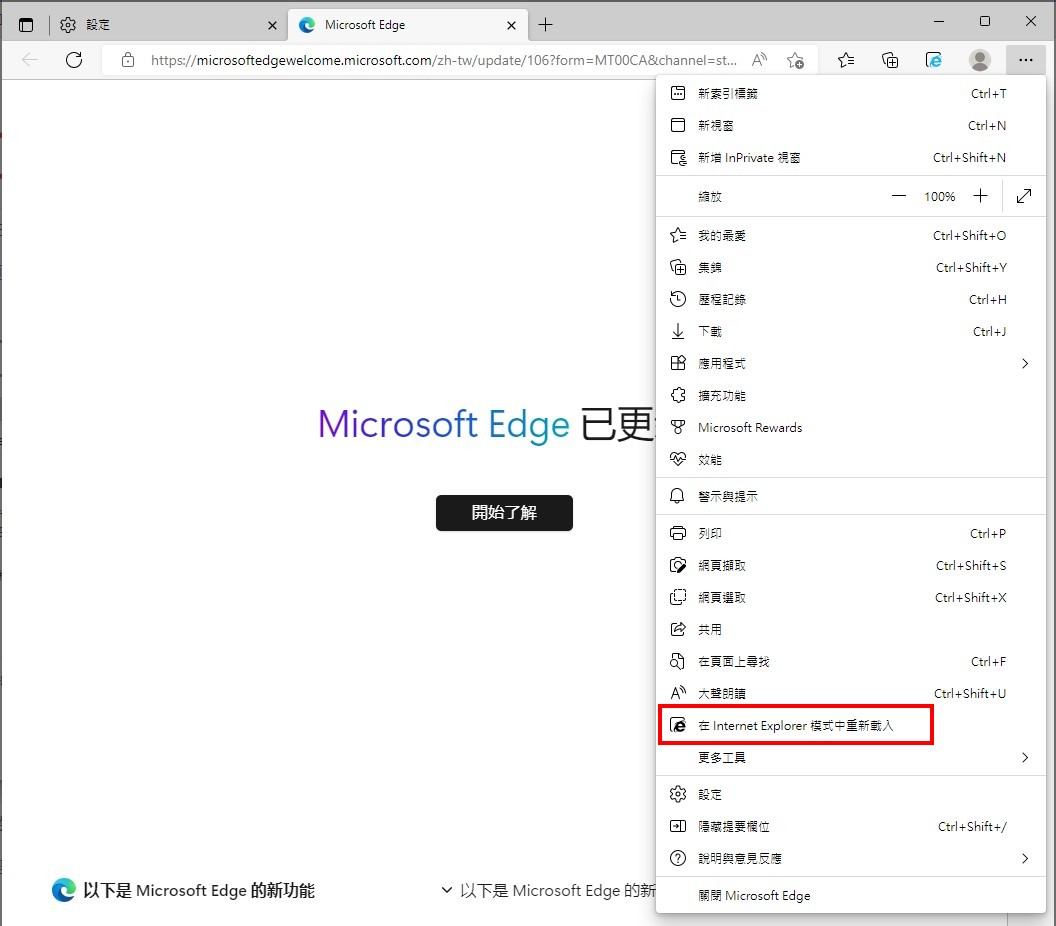Choose 列印 from the menu
The width and height of the screenshot is (1056, 926).
851,533
